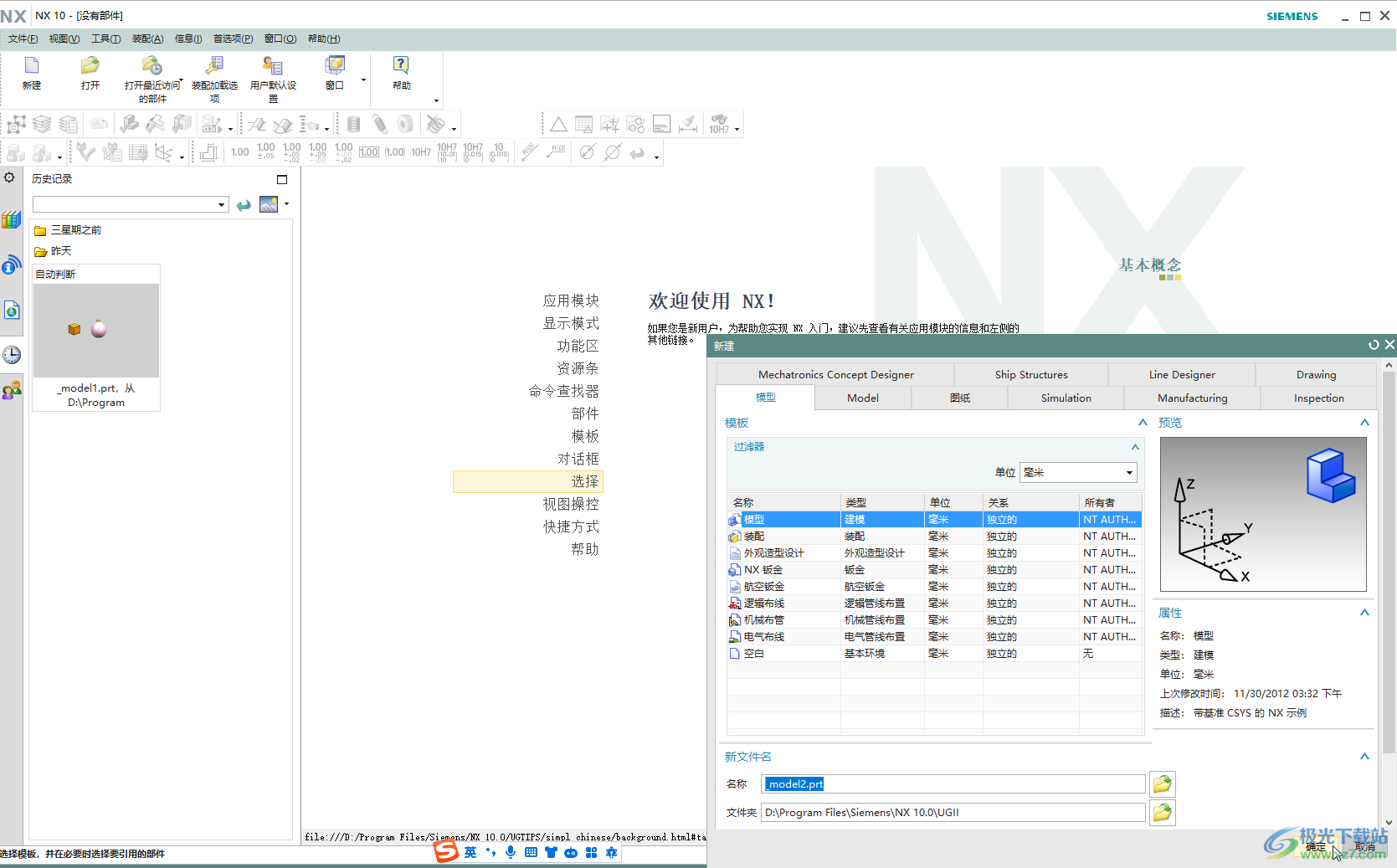Viewport: 1397px width, 868px height.
Task: Open recently accessed parts icon
Action: (x=152, y=66)
